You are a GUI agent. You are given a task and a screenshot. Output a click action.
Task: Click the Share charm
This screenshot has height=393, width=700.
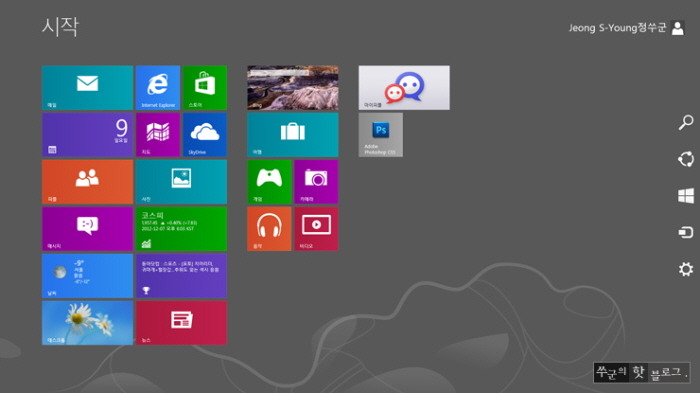click(686, 159)
